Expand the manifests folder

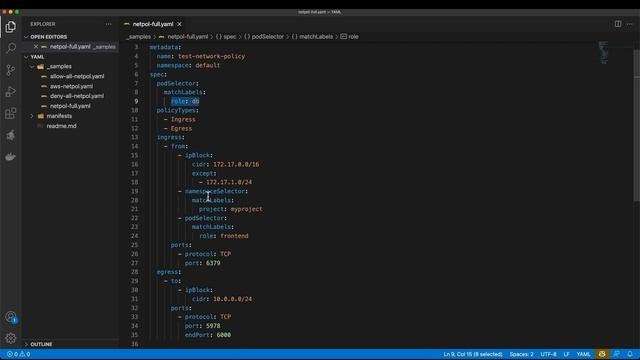32,116
